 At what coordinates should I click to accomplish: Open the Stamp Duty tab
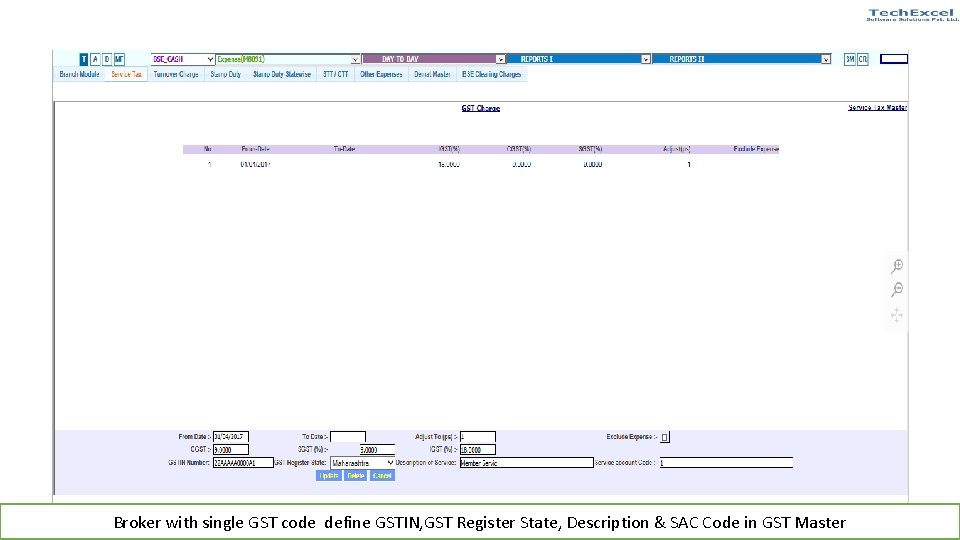pos(226,74)
